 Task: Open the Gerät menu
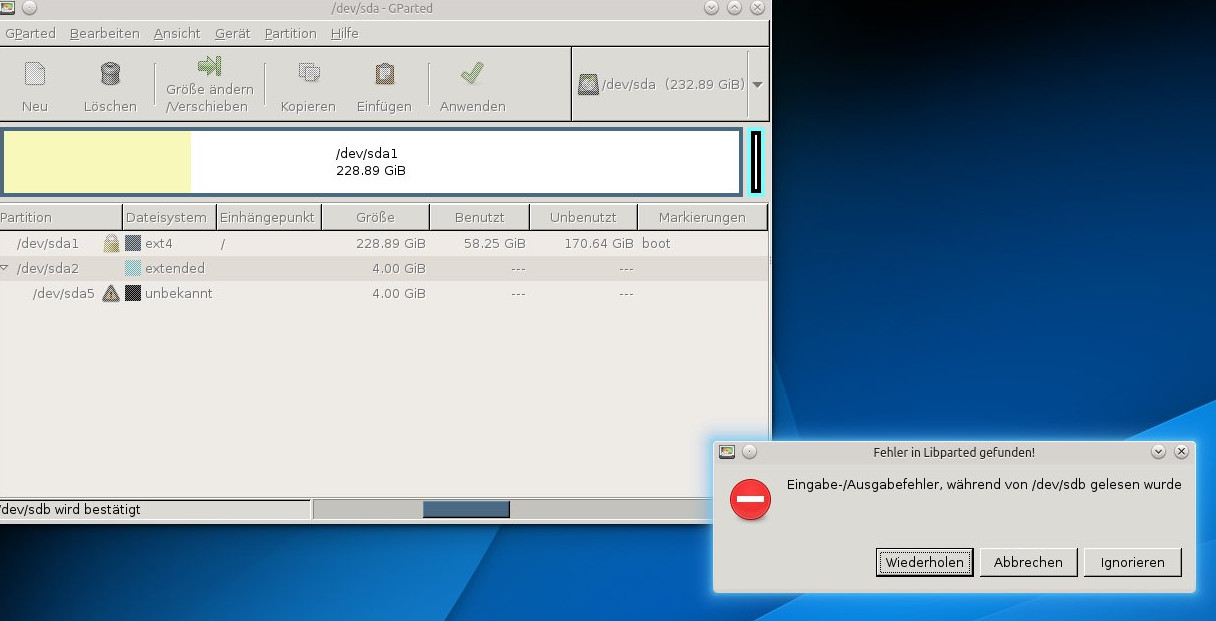click(233, 33)
